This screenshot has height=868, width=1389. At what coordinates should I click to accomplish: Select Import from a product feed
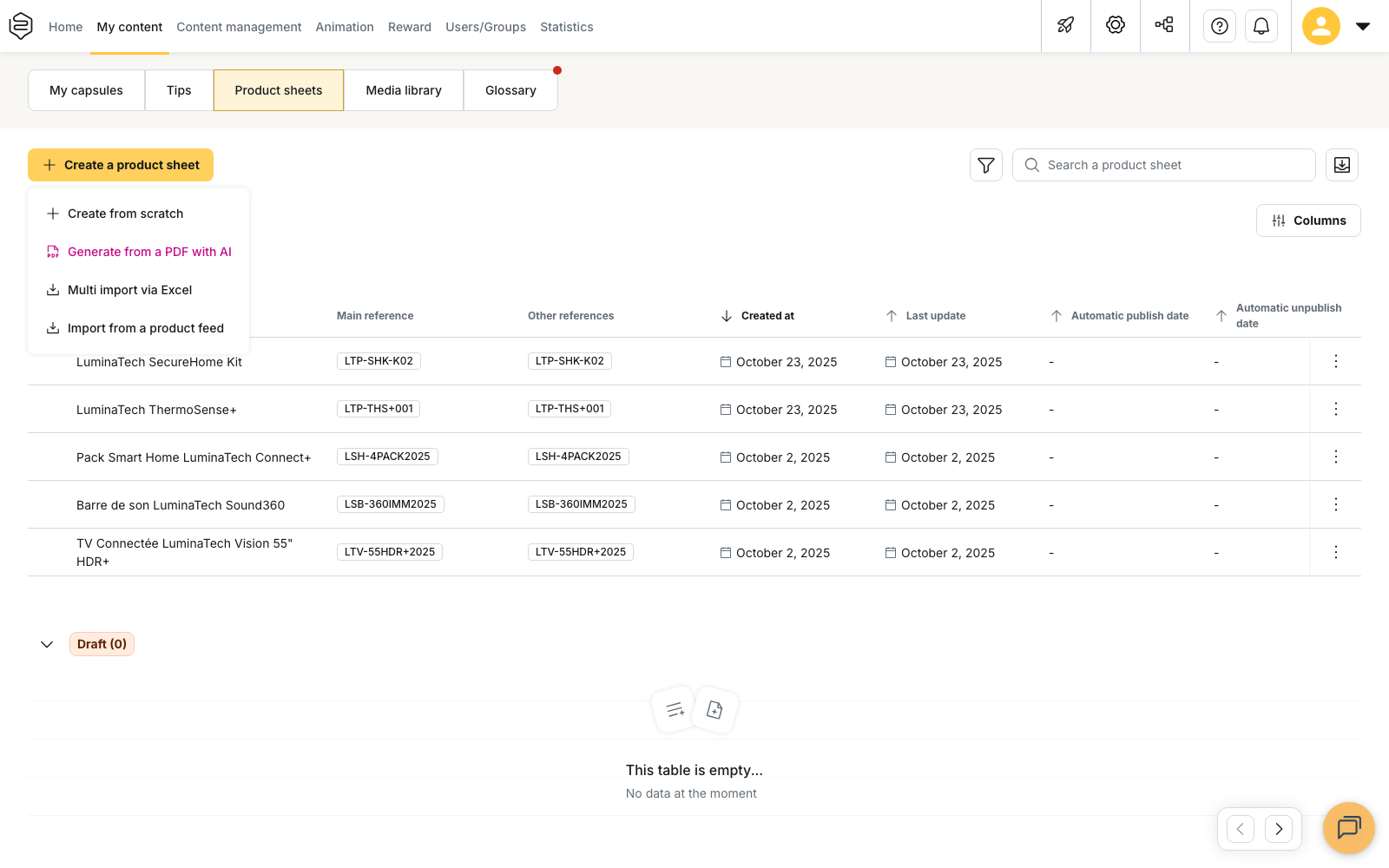point(139,328)
